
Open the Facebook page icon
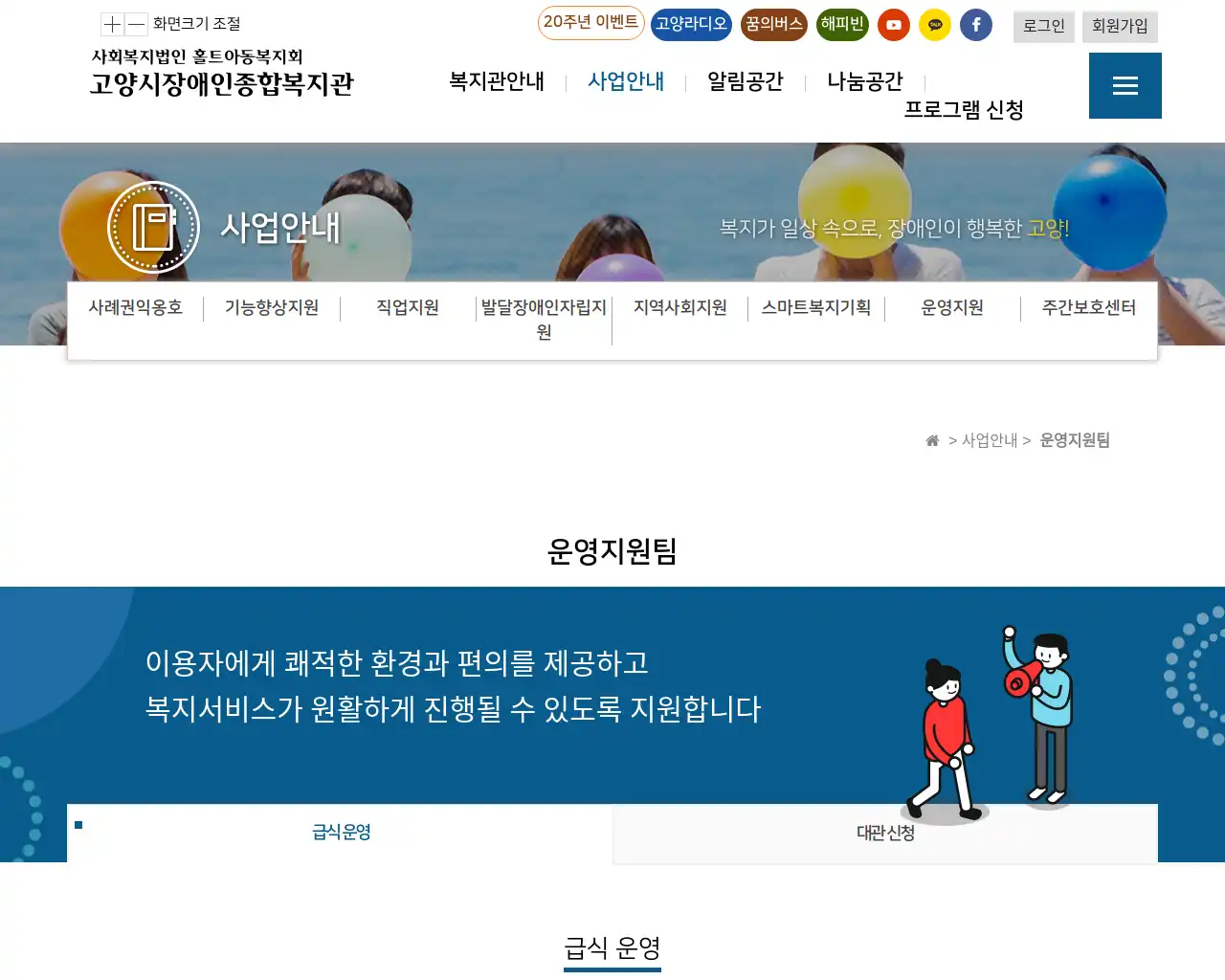click(976, 25)
